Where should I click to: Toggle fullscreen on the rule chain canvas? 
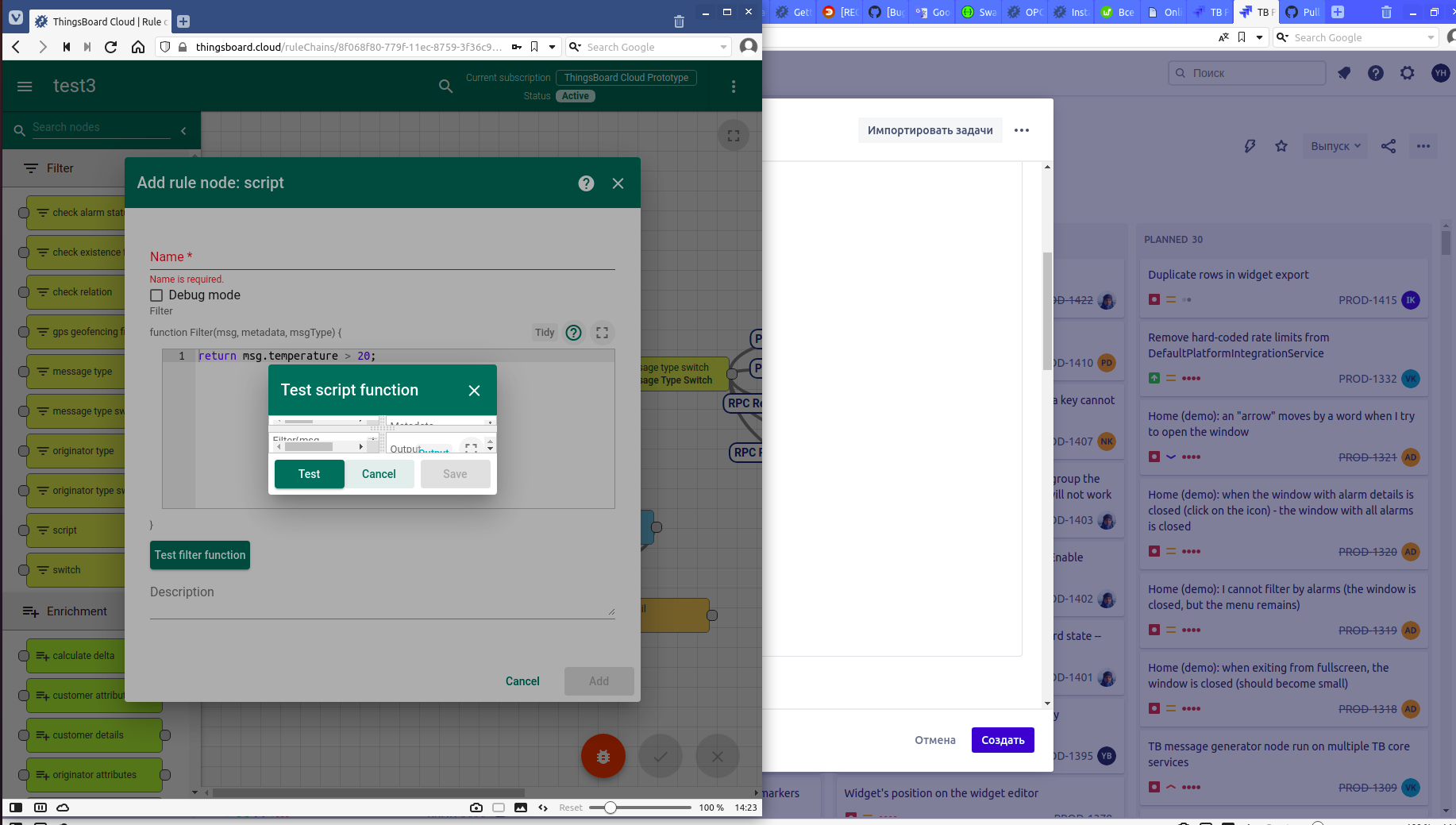pos(734,136)
